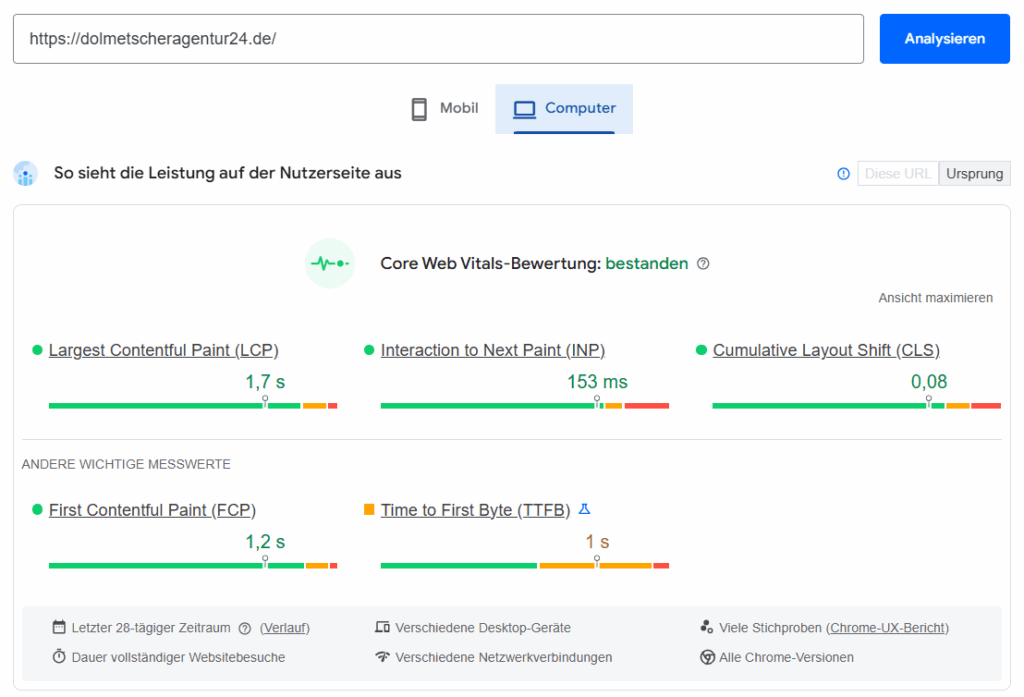
Task: Click the LCP value 1,7 s
Action: tap(265, 382)
